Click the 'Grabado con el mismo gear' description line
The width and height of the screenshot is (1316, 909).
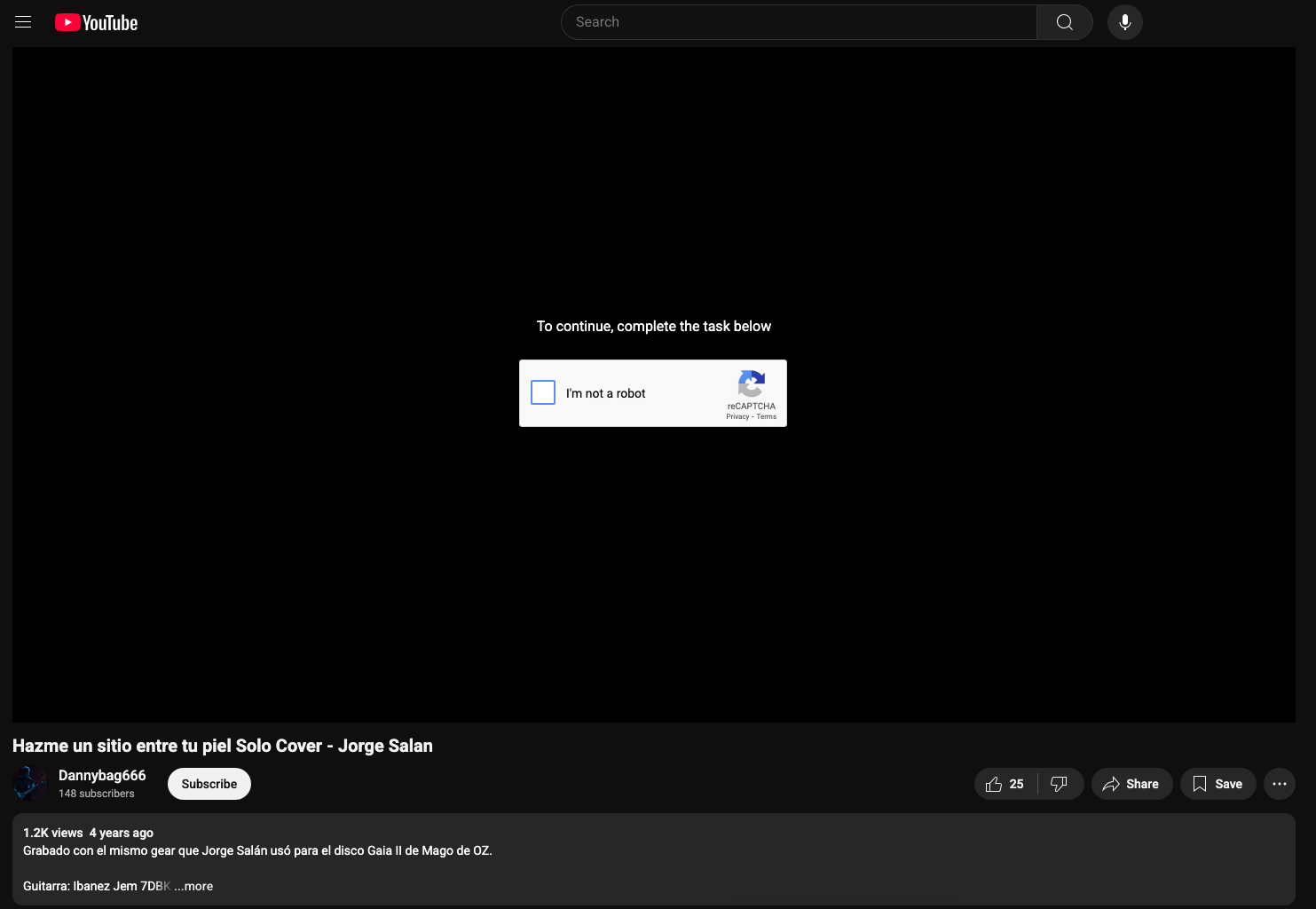pos(257,850)
